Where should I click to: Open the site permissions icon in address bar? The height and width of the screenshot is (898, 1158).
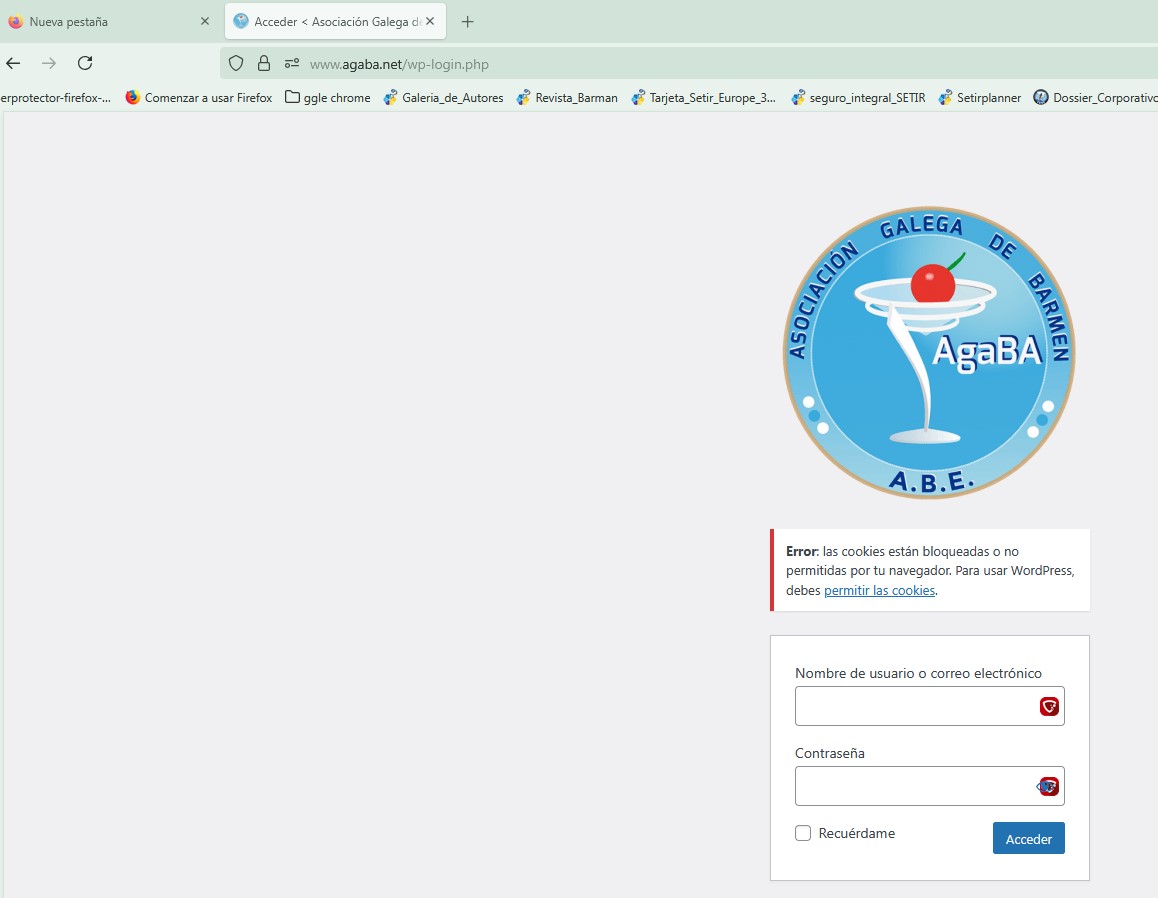(292, 63)
